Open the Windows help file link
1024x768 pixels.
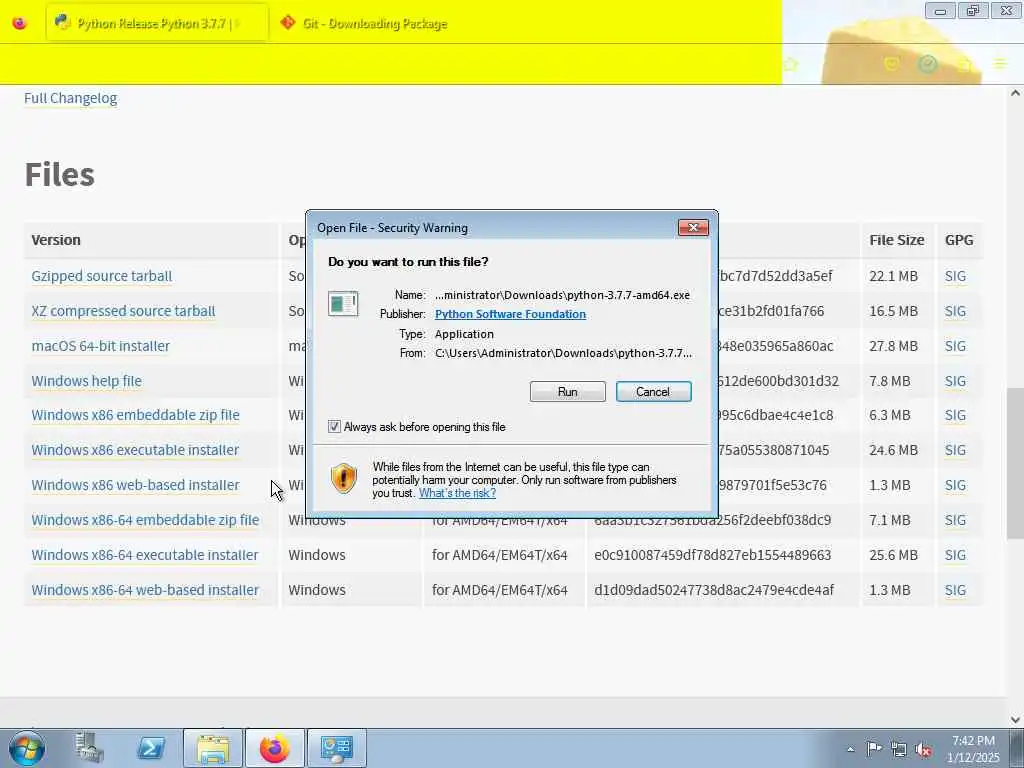tap(86, 381)
